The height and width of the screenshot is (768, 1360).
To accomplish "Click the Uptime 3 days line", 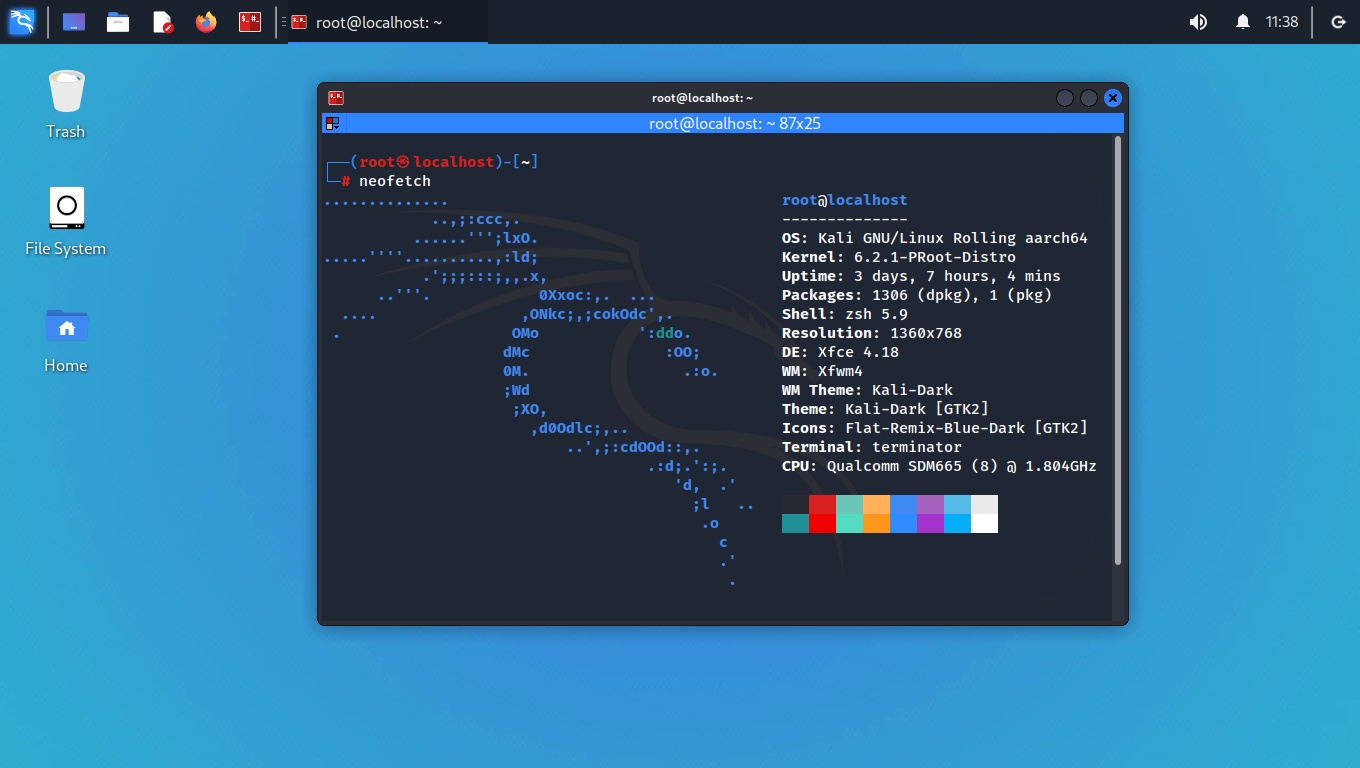I will [x=921, y=276].
